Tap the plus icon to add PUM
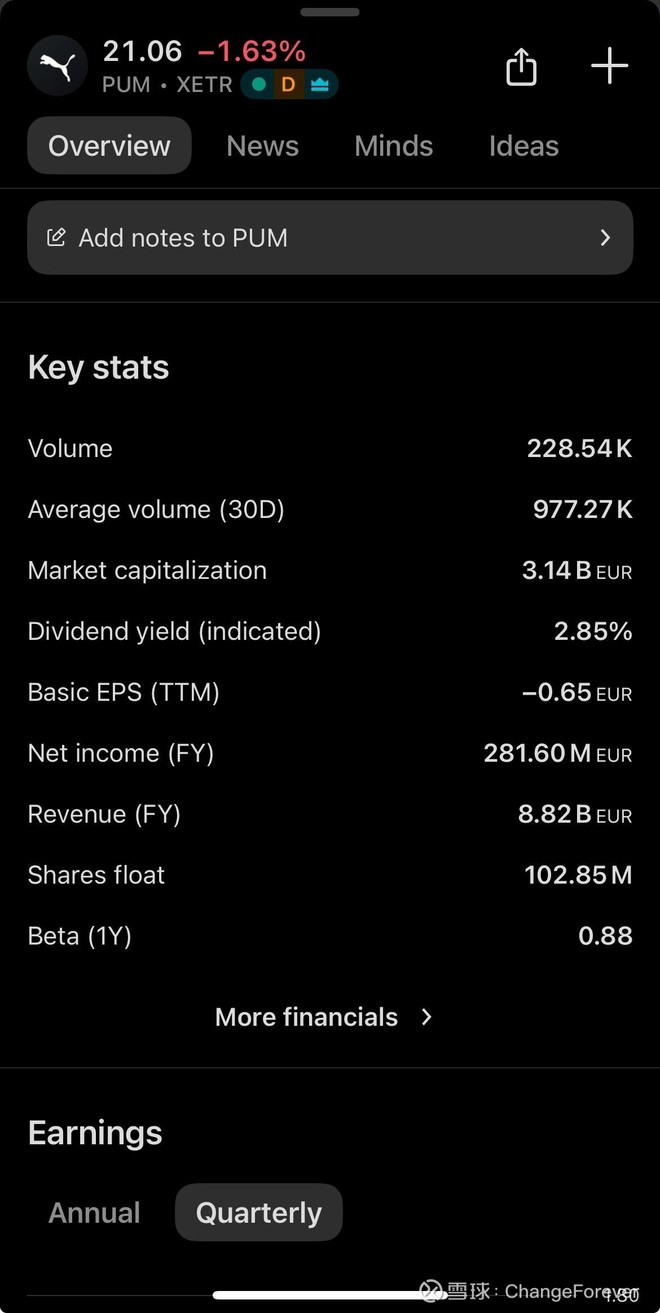The image size is (660, 1313). pyautogui.click(x=609, y=67)
